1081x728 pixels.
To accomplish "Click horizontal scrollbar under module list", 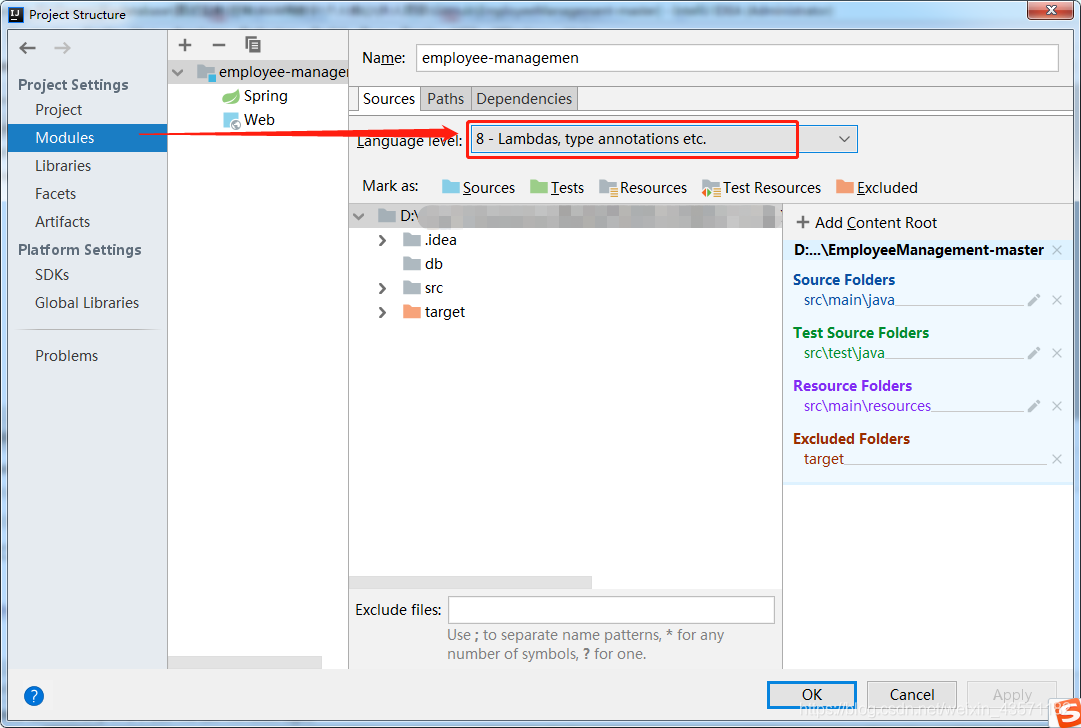I will pyautogui.click(x=245, y=663).
